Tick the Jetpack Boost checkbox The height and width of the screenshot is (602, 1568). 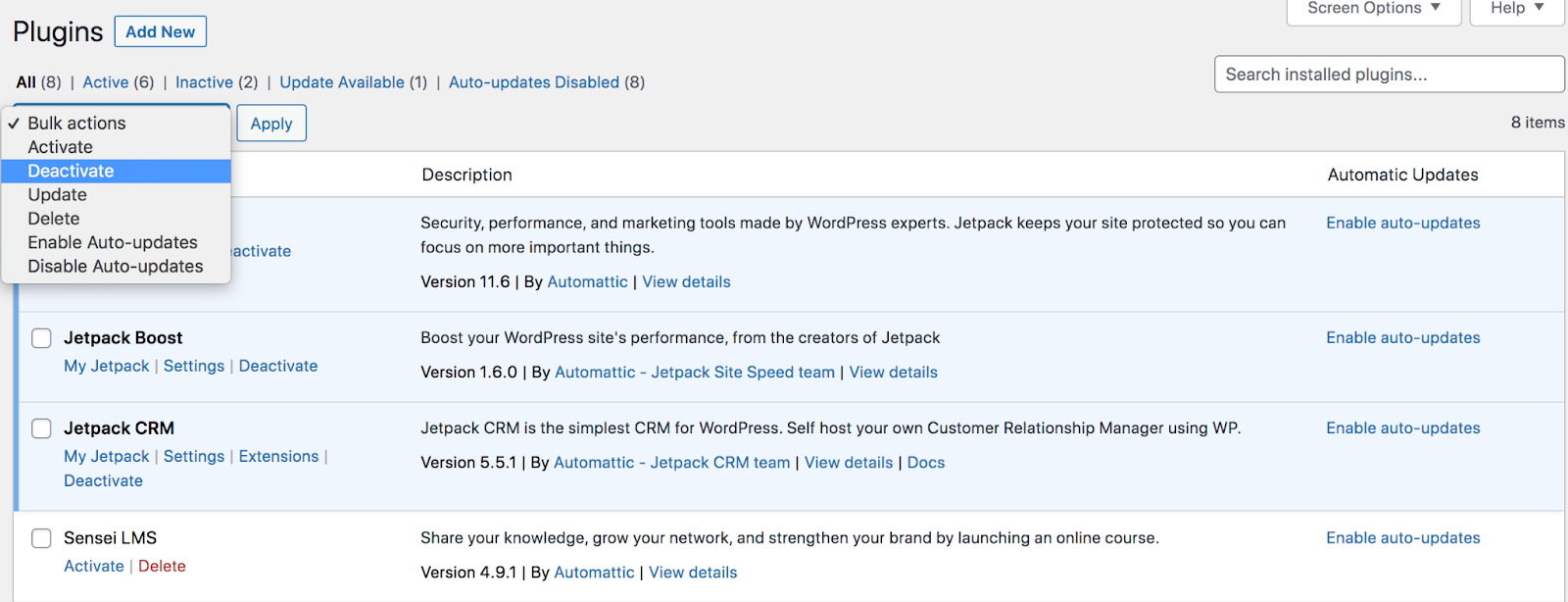41,338
